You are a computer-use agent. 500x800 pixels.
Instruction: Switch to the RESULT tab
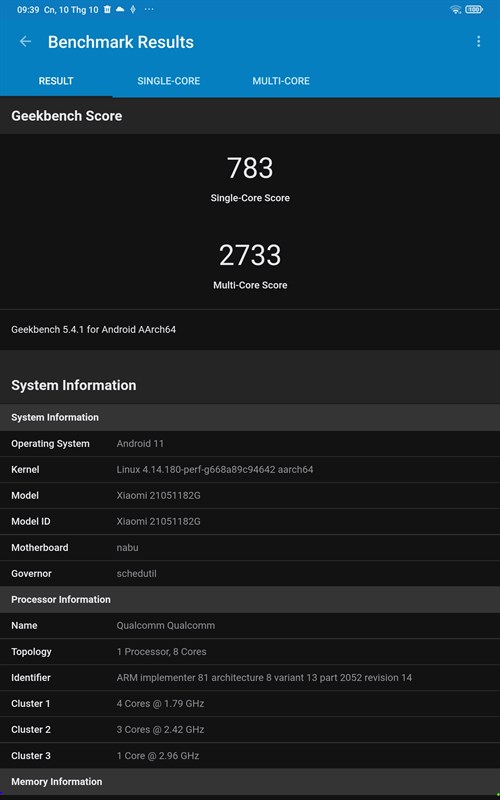click(56, 81)
